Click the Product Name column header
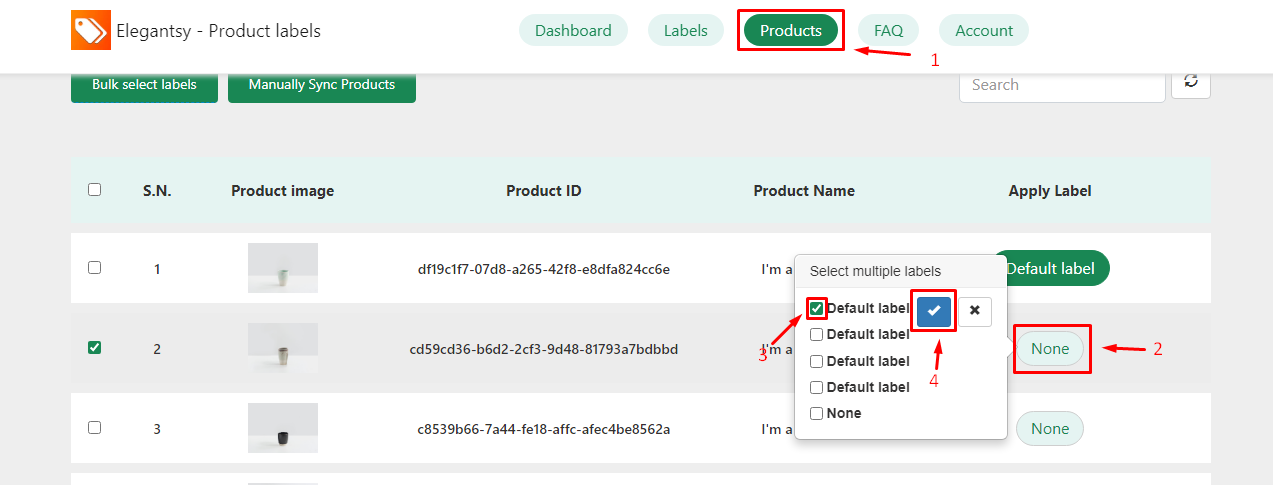This screenshot has width=1273, height=485. coord(804,190)
